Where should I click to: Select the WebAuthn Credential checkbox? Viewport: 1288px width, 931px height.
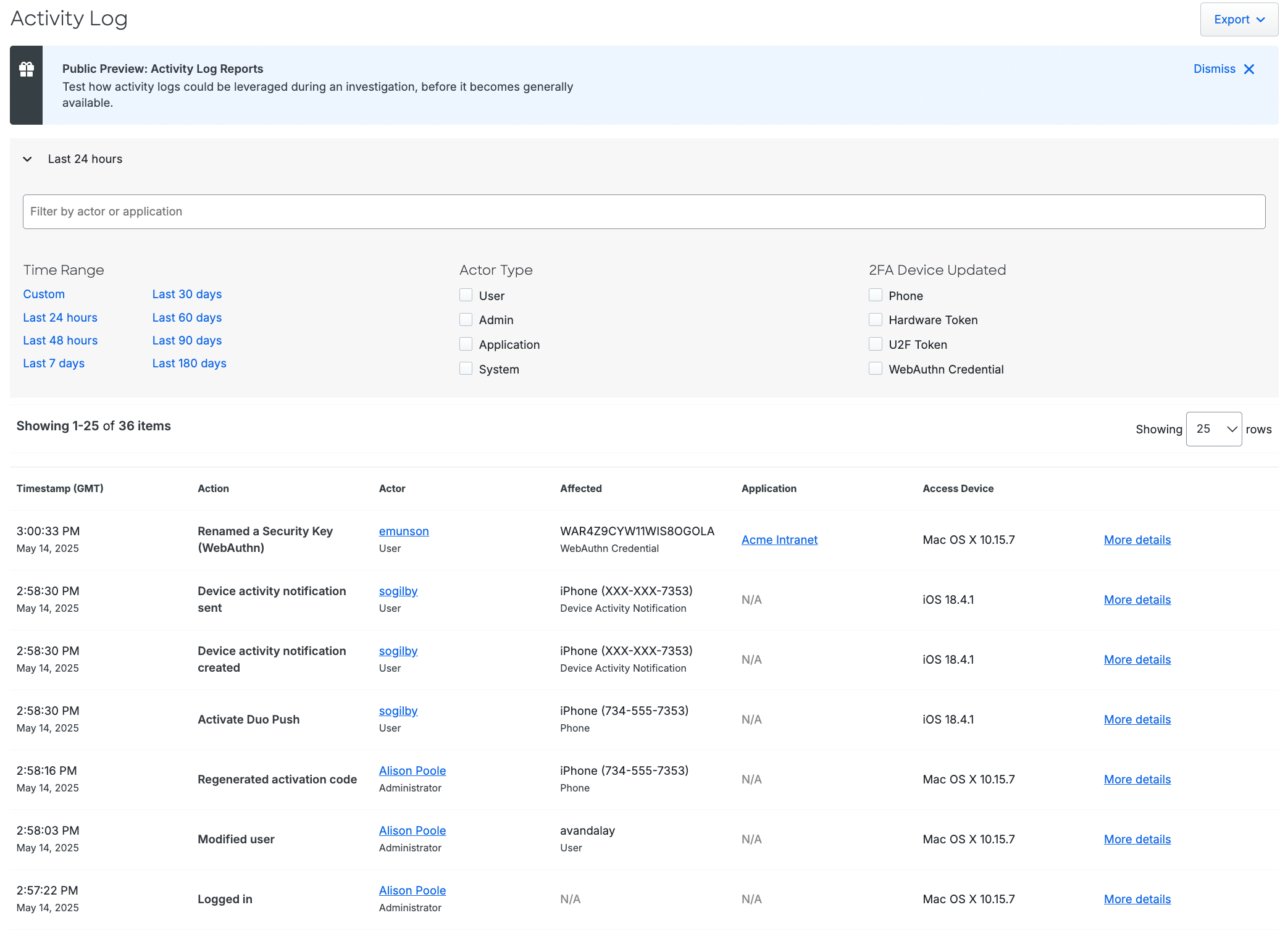[875, 369]
